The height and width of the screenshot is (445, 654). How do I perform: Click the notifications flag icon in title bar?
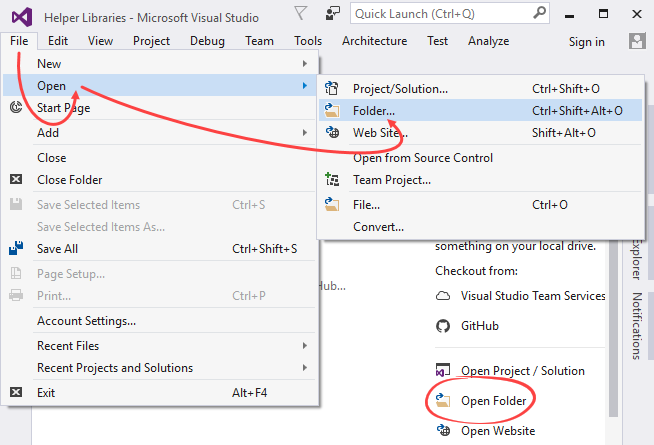[300, 13]
